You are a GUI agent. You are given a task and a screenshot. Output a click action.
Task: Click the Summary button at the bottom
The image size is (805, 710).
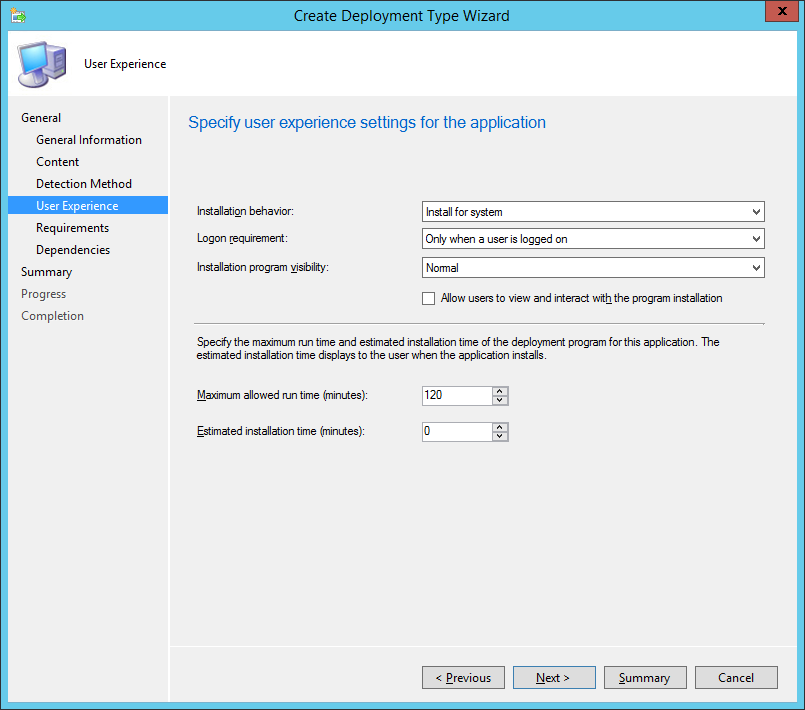pyautogui.click(x=645, y=678)
